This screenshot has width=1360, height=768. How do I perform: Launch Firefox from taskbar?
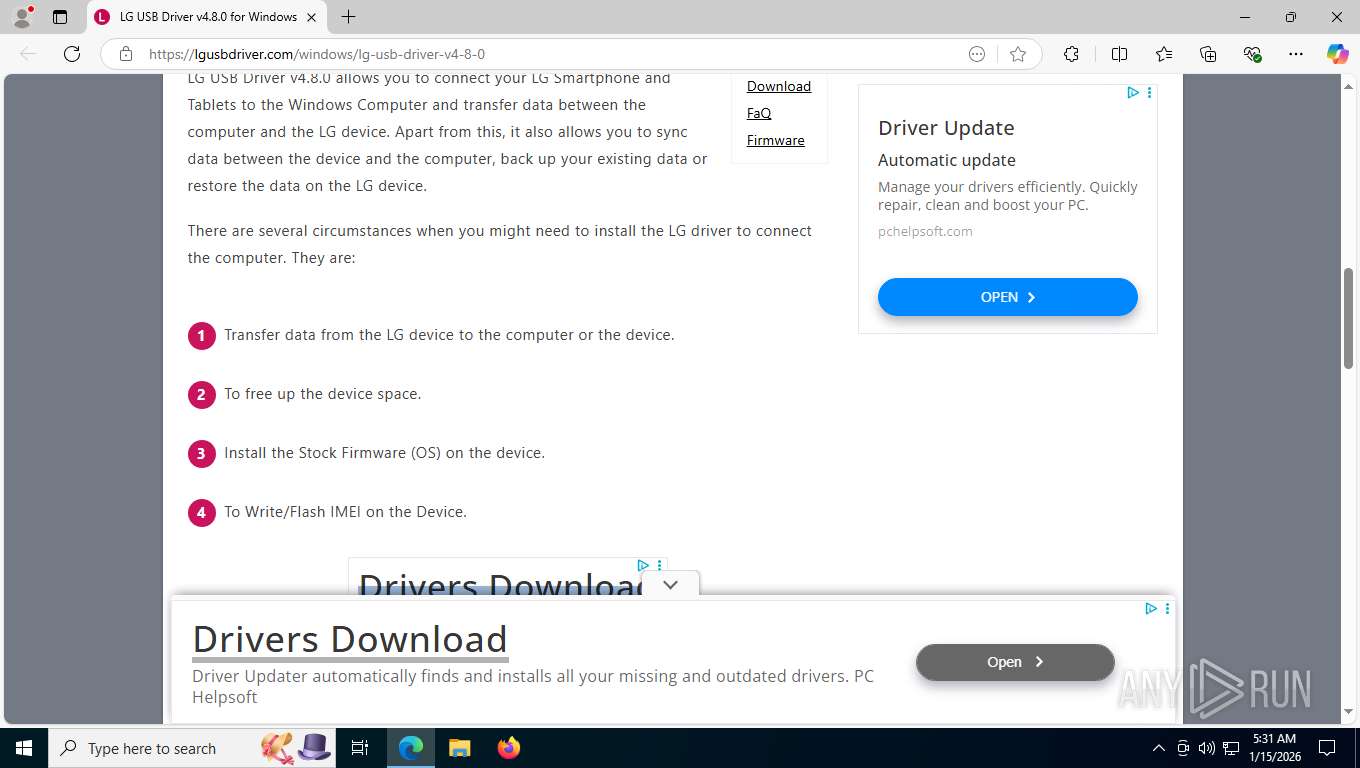pos(509,748)
